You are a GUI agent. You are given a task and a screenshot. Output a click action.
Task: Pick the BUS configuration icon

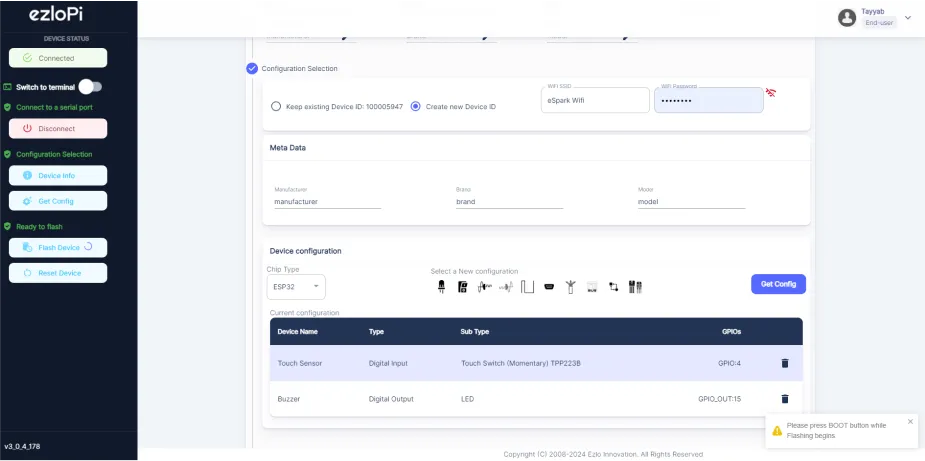(x=592, y=287)
